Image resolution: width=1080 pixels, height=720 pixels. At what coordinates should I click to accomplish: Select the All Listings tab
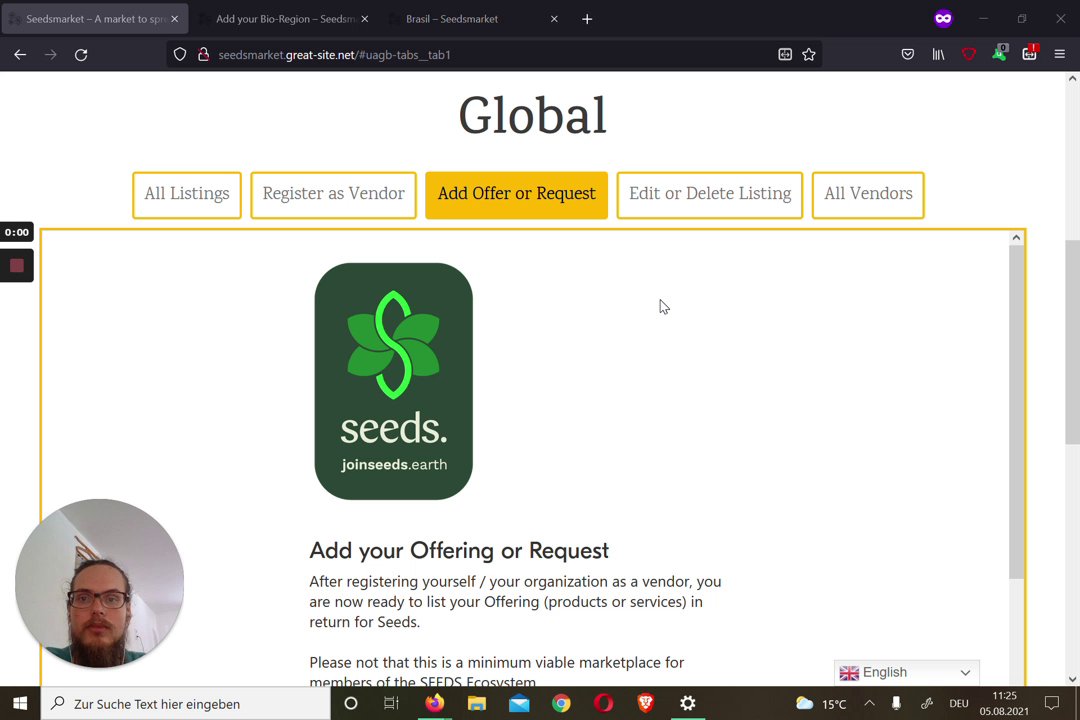click(187, 195)
